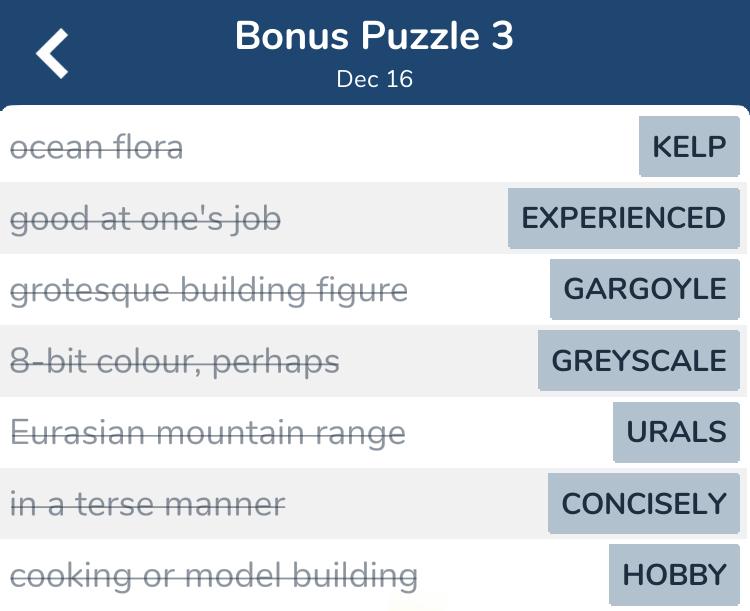Choose the CONCISELY answer tile
The height and width of the screenshot is (611, 750).
tap(644, 503)
